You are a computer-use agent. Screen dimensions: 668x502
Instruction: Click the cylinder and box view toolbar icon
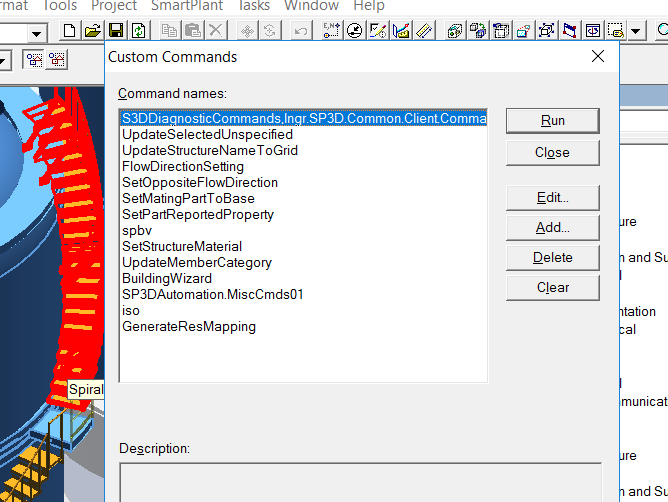(455, 31)
